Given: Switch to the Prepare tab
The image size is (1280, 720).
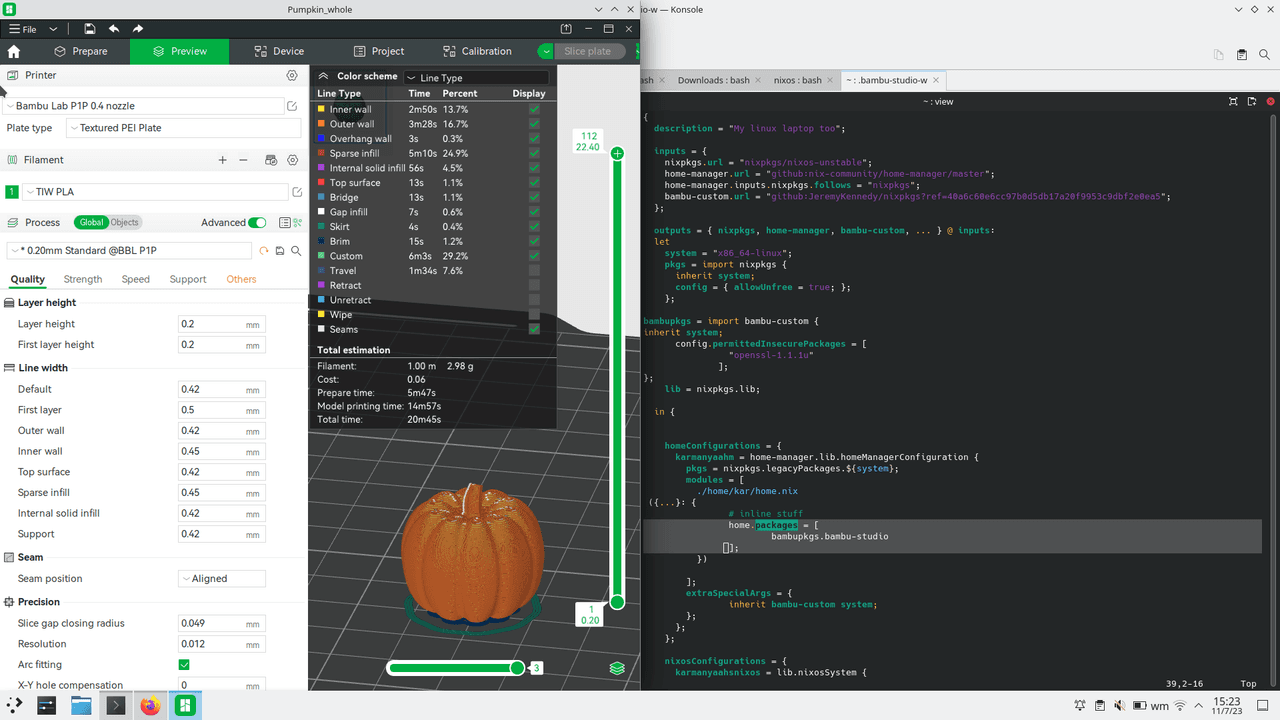Looking at the screenshot, I should click(x=81, y=51).
